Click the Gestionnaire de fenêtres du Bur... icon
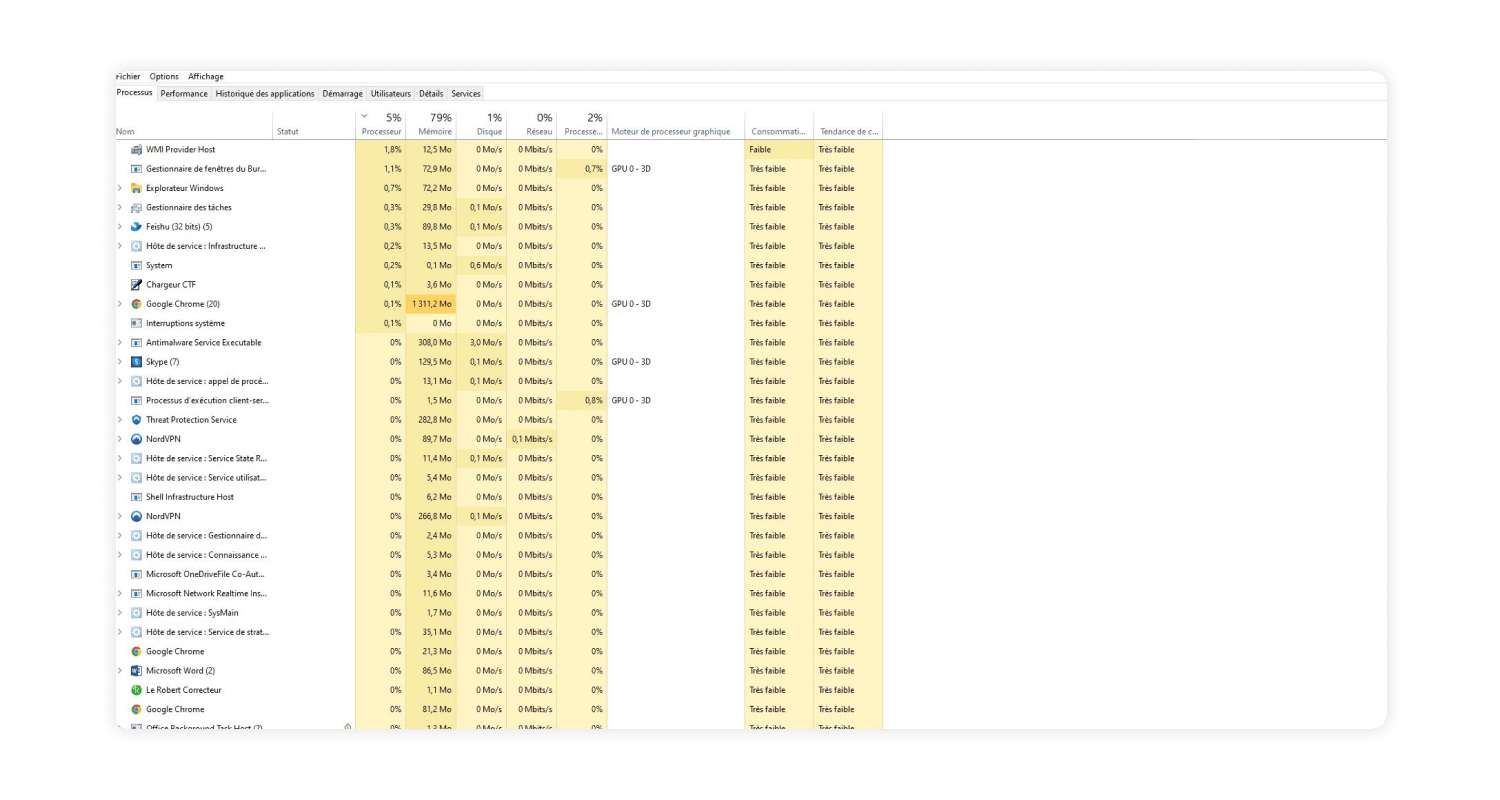 (x=136, y=169)
